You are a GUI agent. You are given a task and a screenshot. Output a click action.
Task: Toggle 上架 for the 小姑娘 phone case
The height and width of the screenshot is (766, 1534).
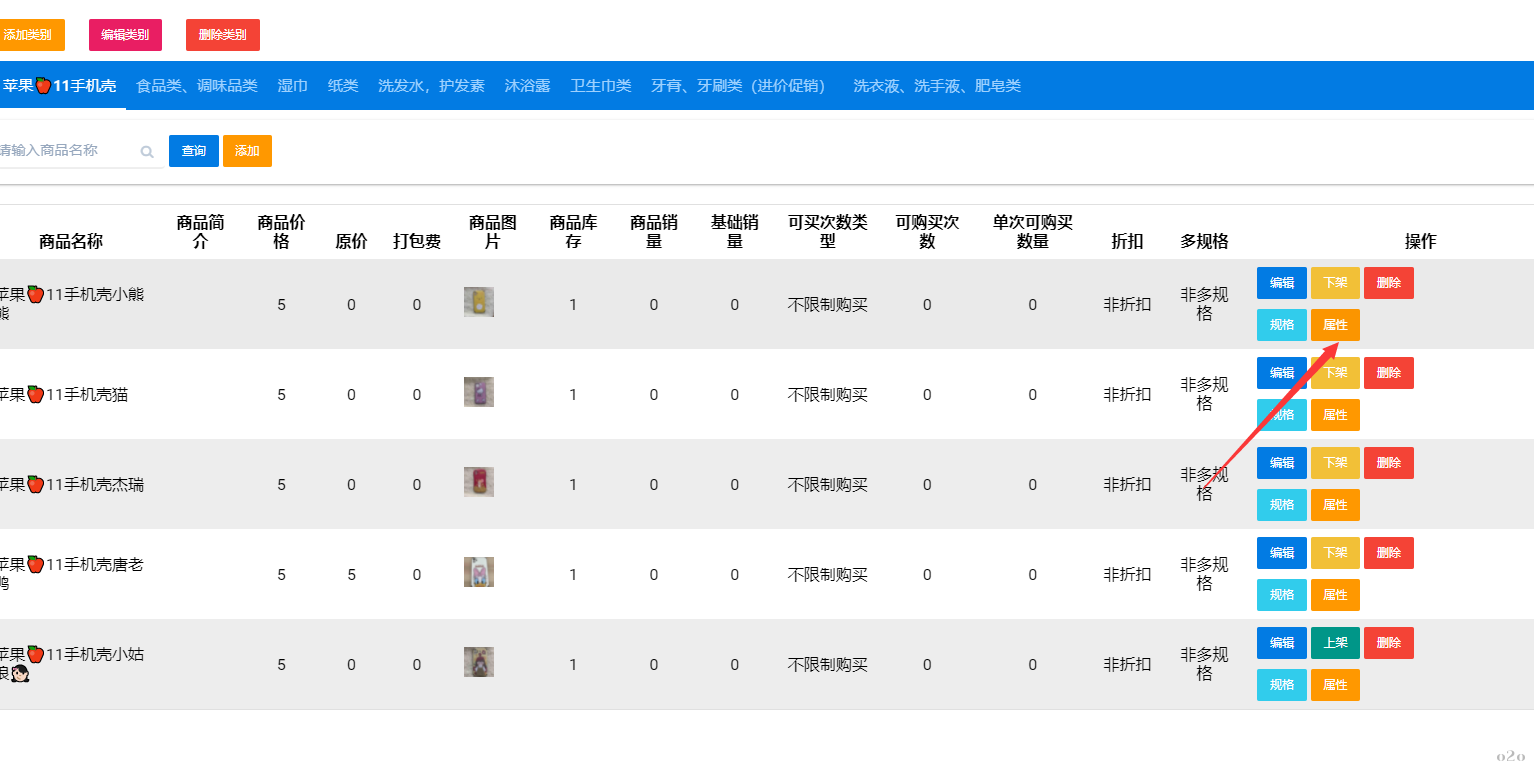point(1335,643)
